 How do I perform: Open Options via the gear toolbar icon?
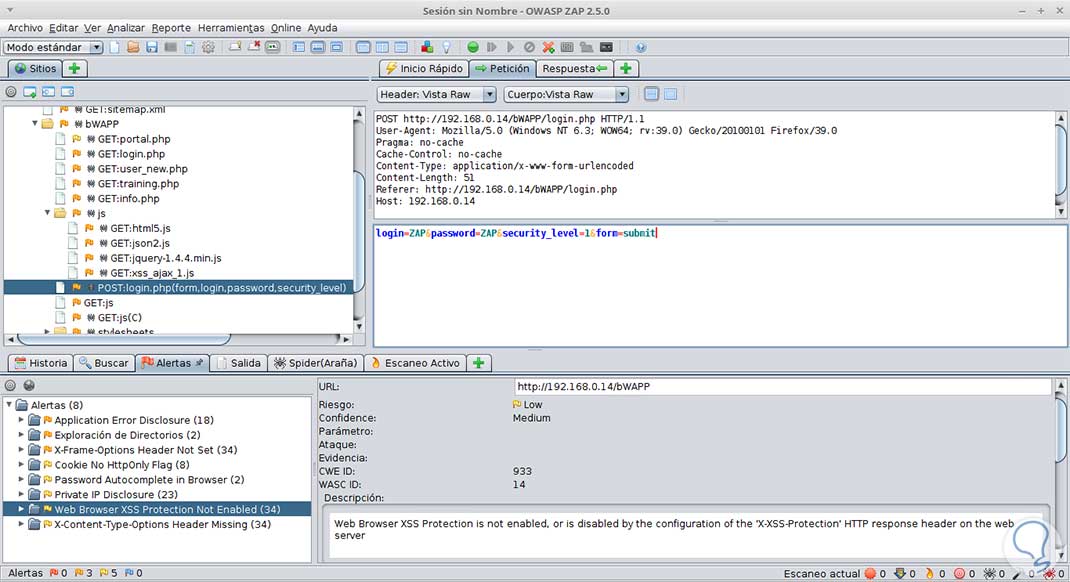point(208,47)
